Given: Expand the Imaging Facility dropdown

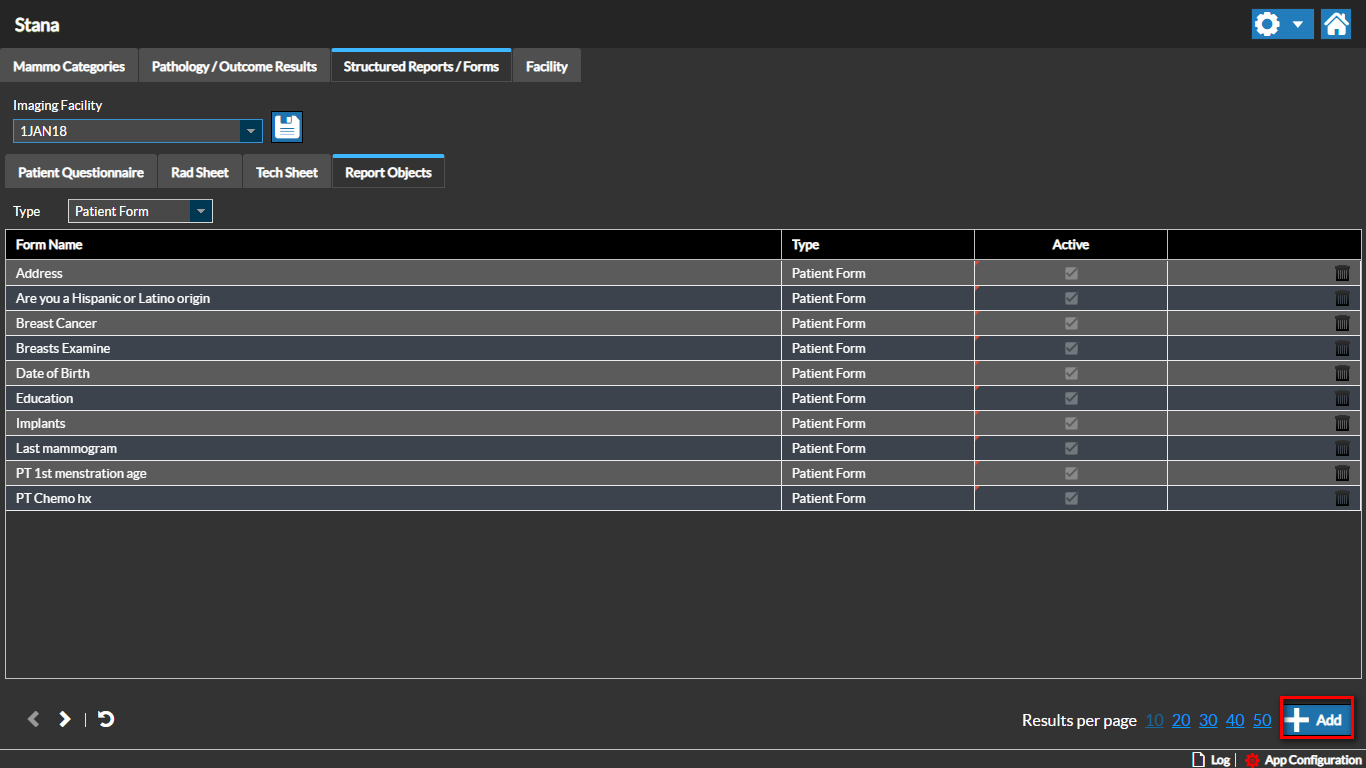Looking at the screenshot, I should point(250,131).
